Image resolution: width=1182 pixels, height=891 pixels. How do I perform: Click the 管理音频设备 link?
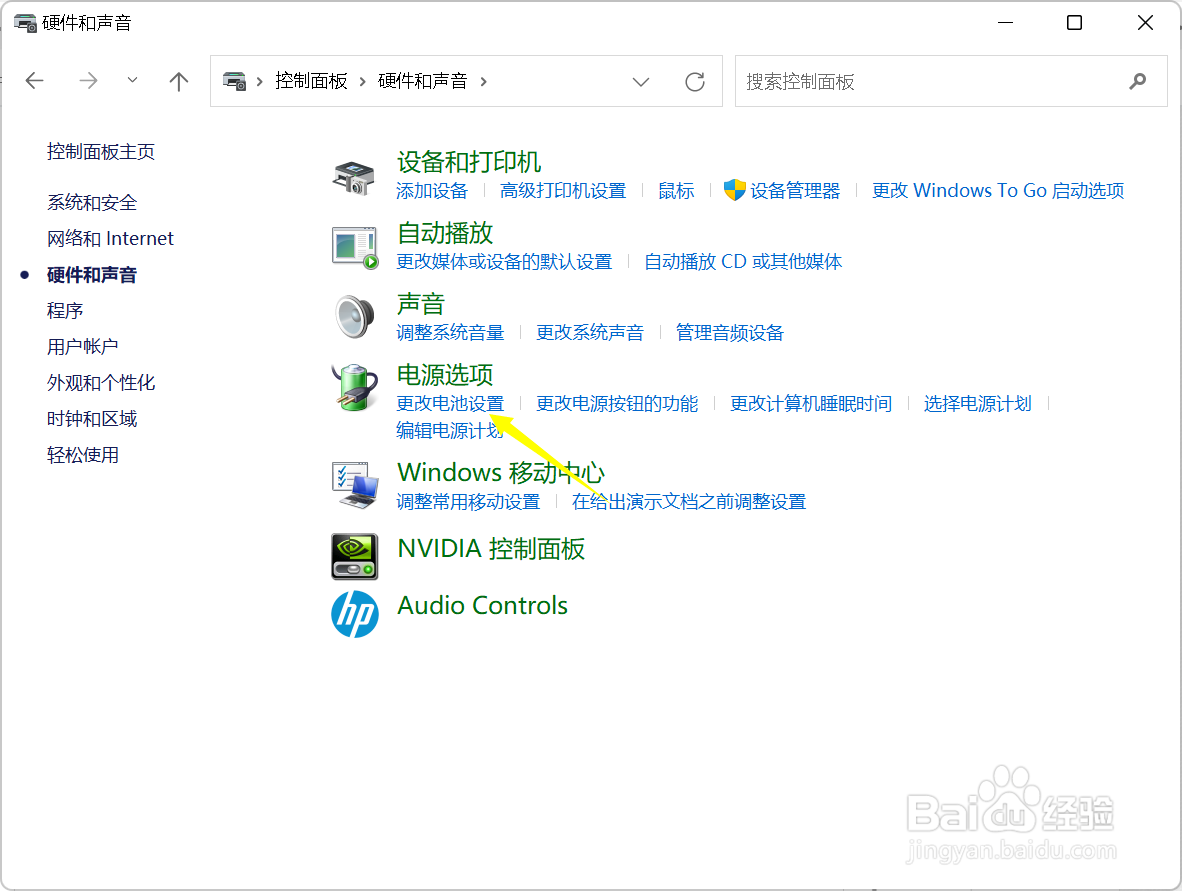729,332
